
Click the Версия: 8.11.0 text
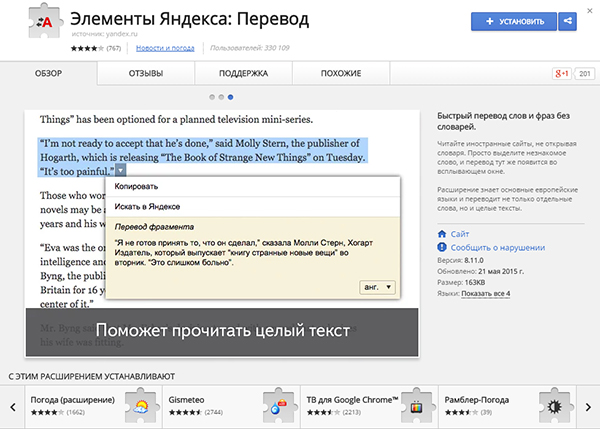coord(460,260)
